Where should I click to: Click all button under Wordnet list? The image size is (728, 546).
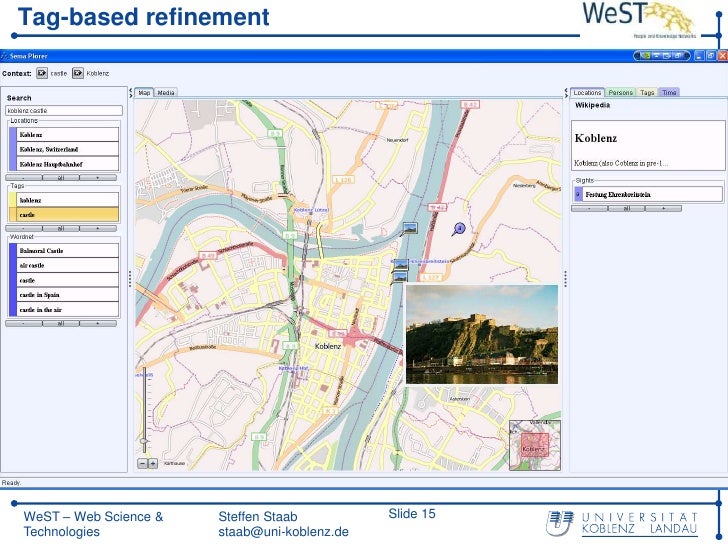[x=61, y=324]
